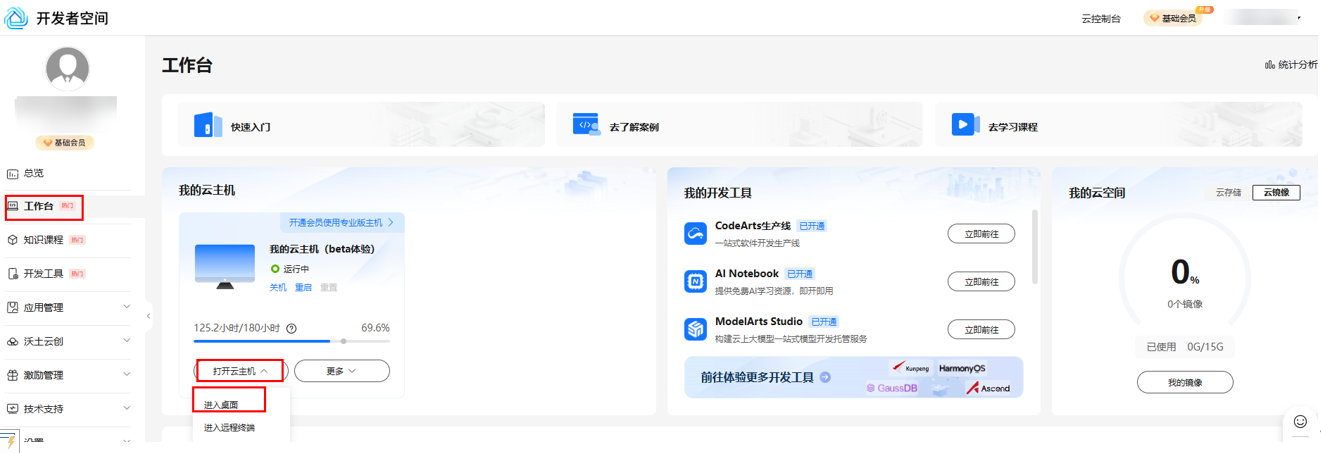Expand 应用管理 sidebar chevron

pyautogui.click(x=127, y=307)
